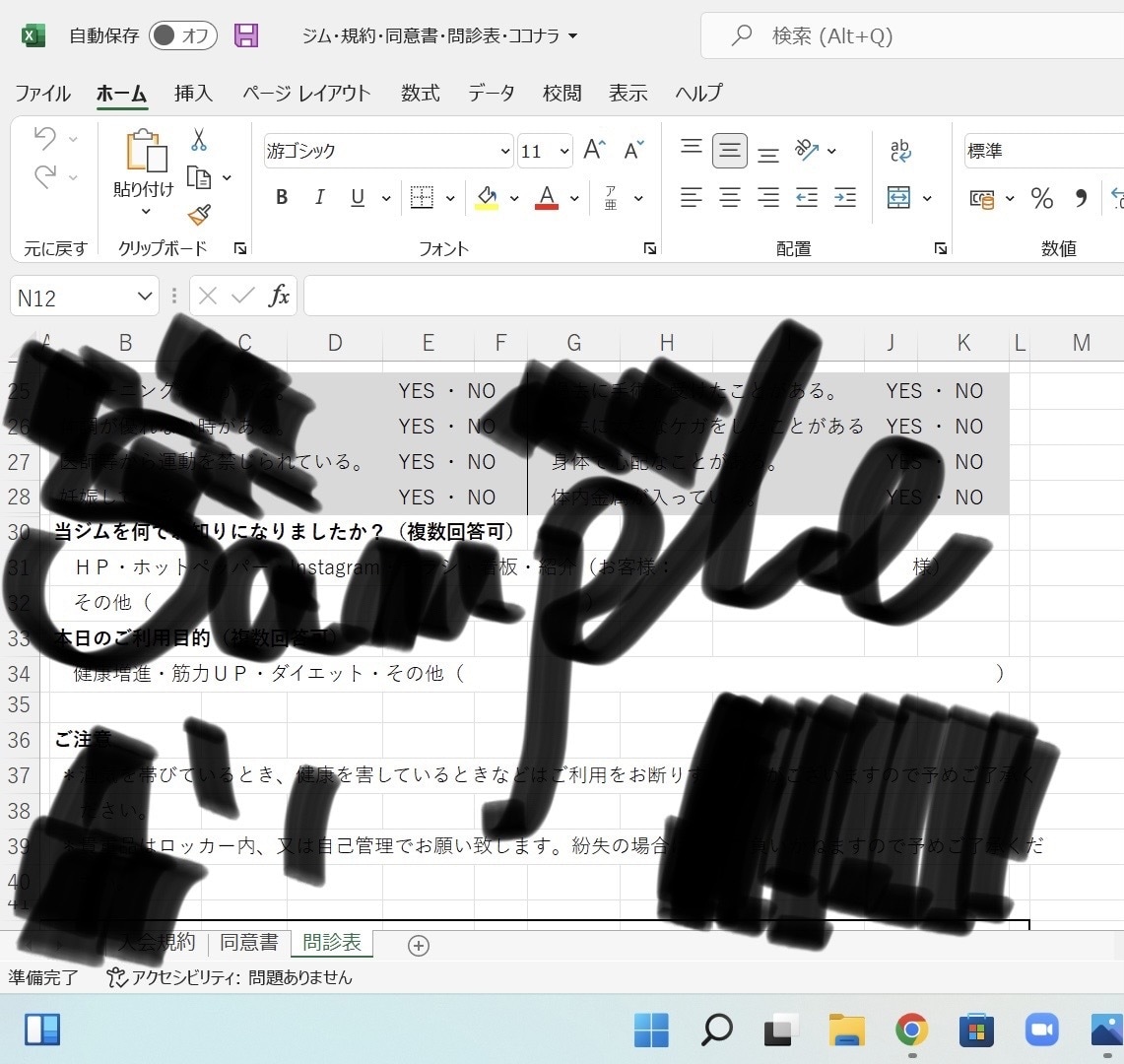
Task: Apply the yellow fill color
Action: 487,197
